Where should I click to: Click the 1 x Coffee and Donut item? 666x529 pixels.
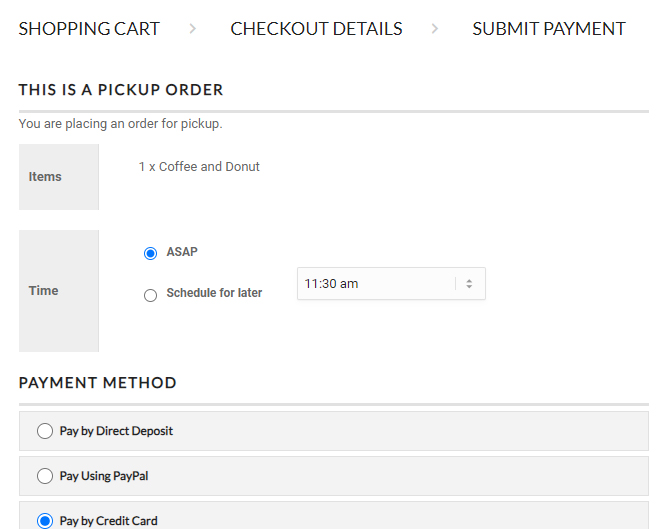click(199, 167)
